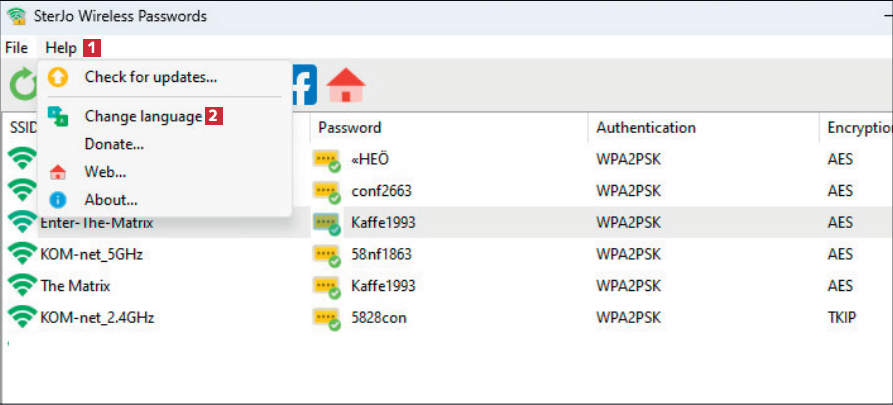Viewport: 893px width, 405px height.
Task: Sort by the Authentication column header
Action: tap(645, 128)
